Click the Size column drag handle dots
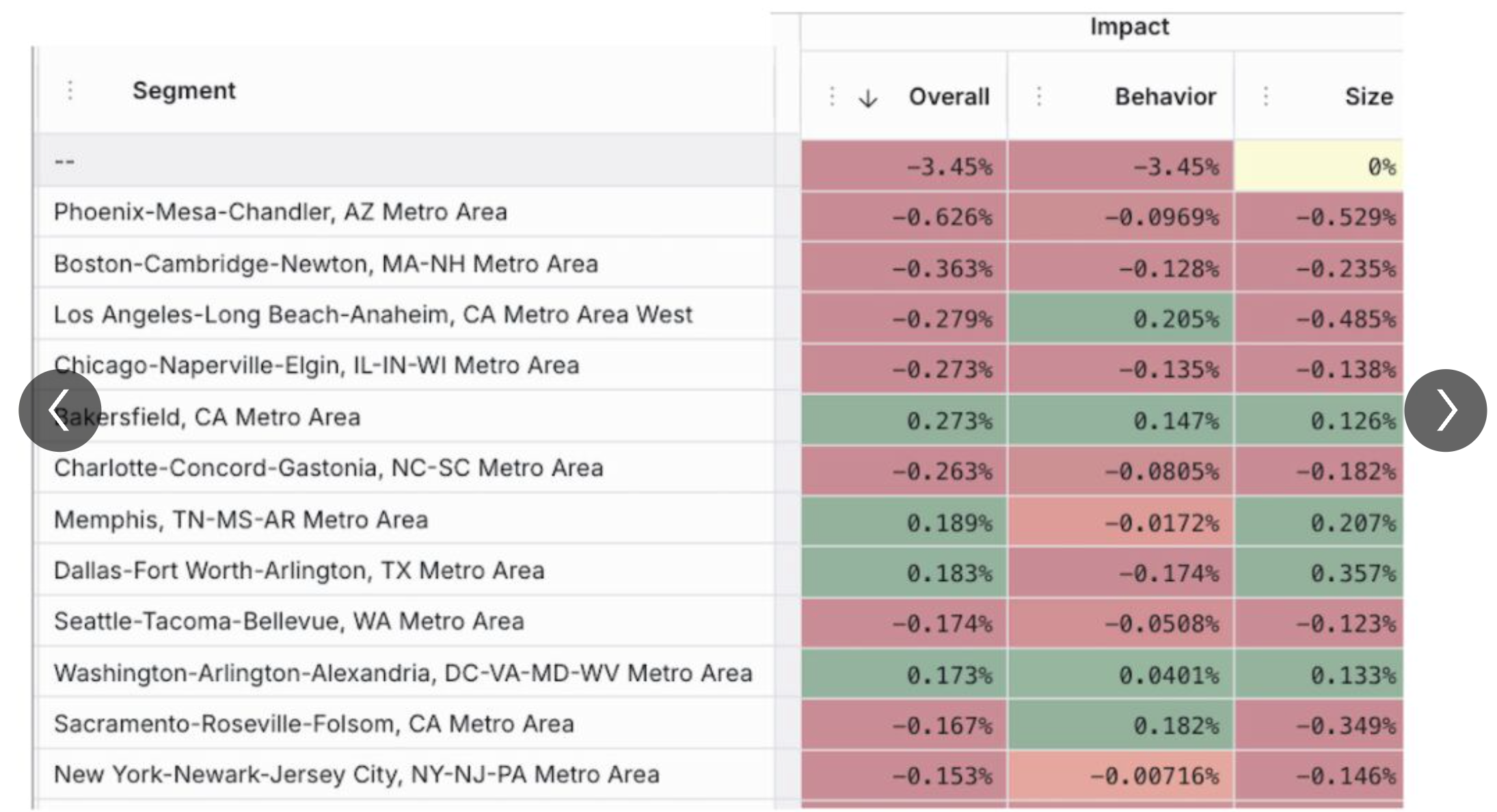1497x812 pixels. 1266,96
